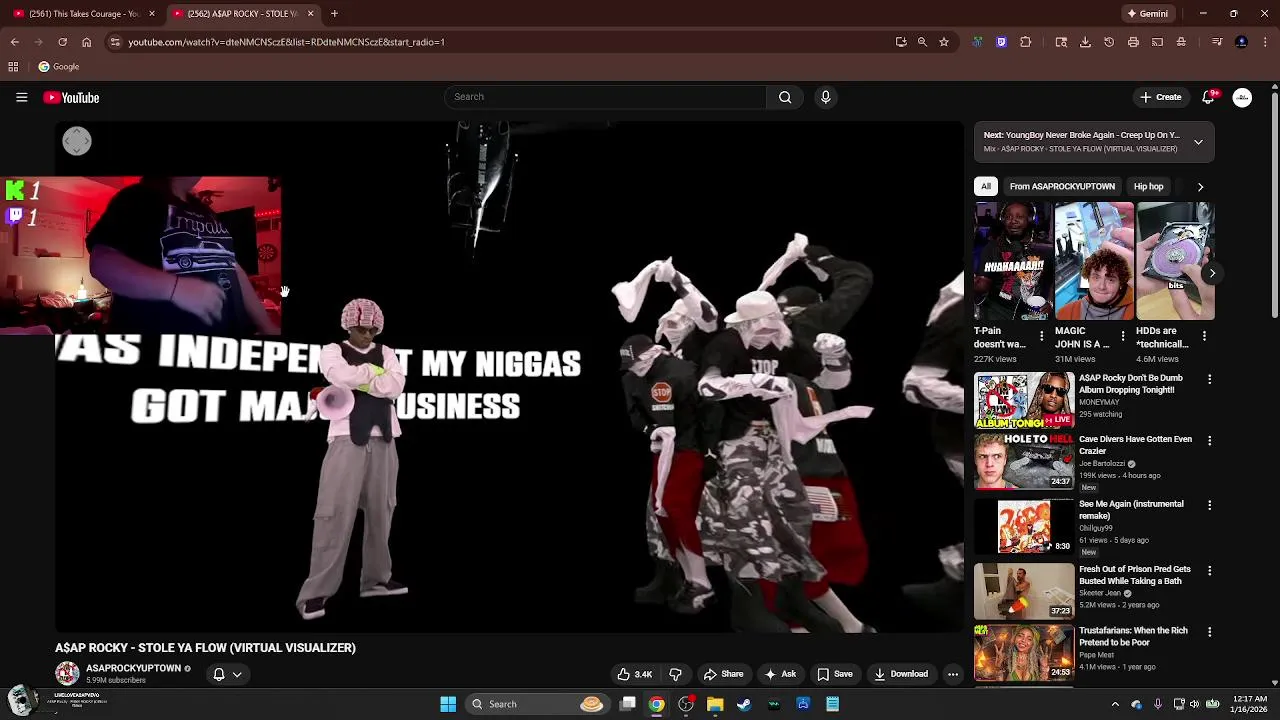This screenshot has width=1280, height=720.
Task: Open the Chrome apps grid in bookmarks bar
Action: [13, 67]
